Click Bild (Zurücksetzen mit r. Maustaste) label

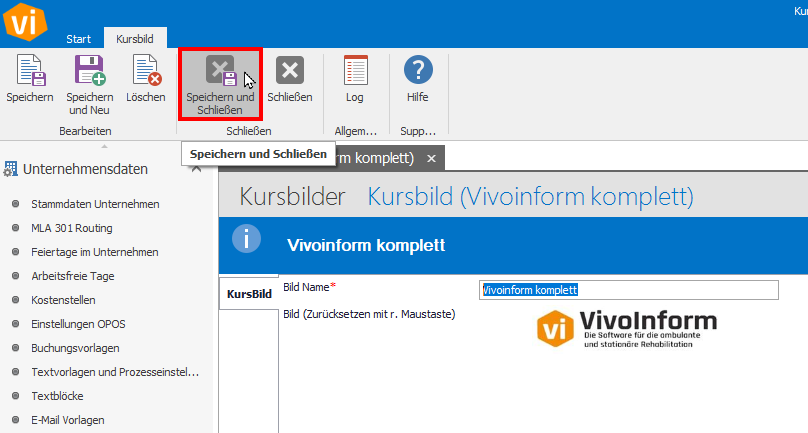click(x=369, y=314)
